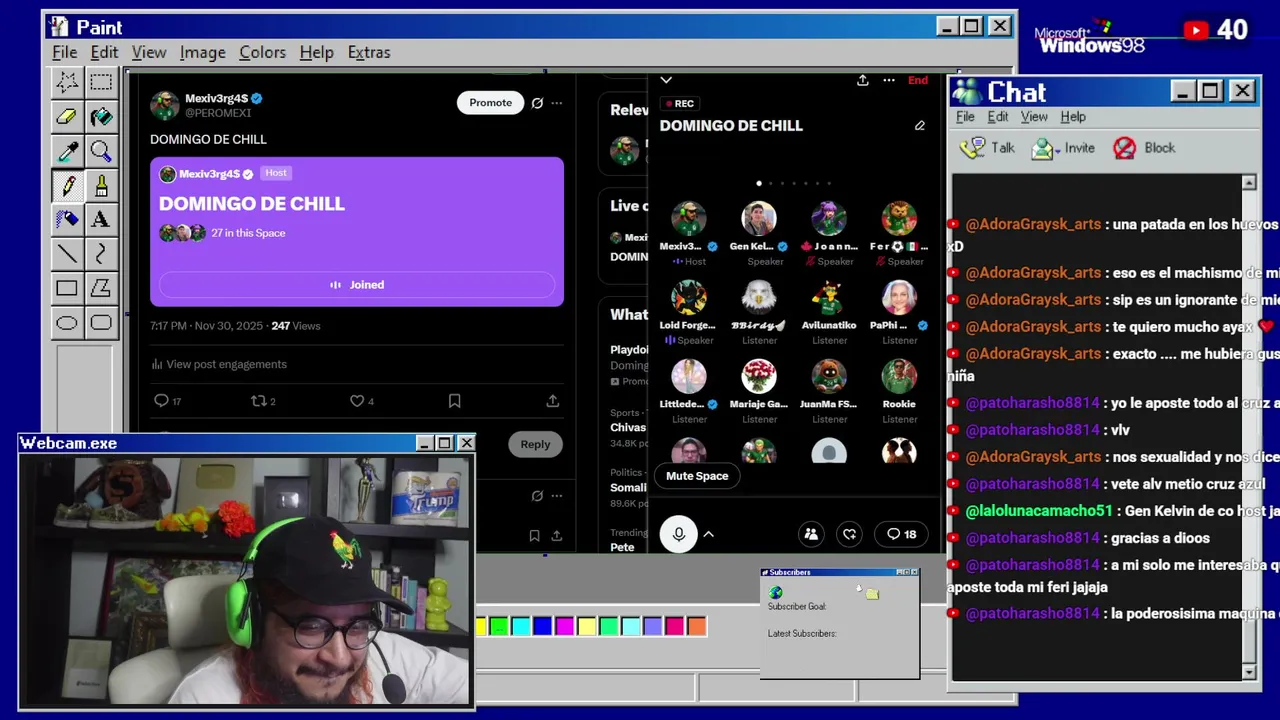The width and height of the screenshot is (1280, 720).
Task: Pick the Eraser tool in Paint
Action: (x=67, y=117)
